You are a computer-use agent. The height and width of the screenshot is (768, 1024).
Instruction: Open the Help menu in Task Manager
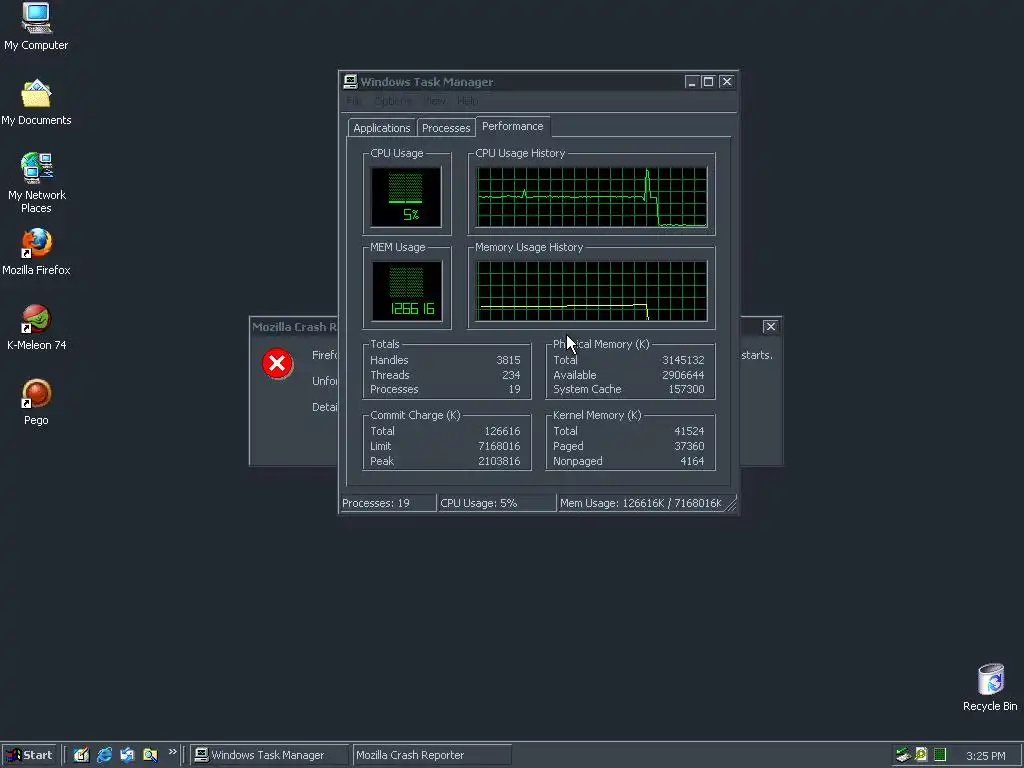click(x=467, y=101)
